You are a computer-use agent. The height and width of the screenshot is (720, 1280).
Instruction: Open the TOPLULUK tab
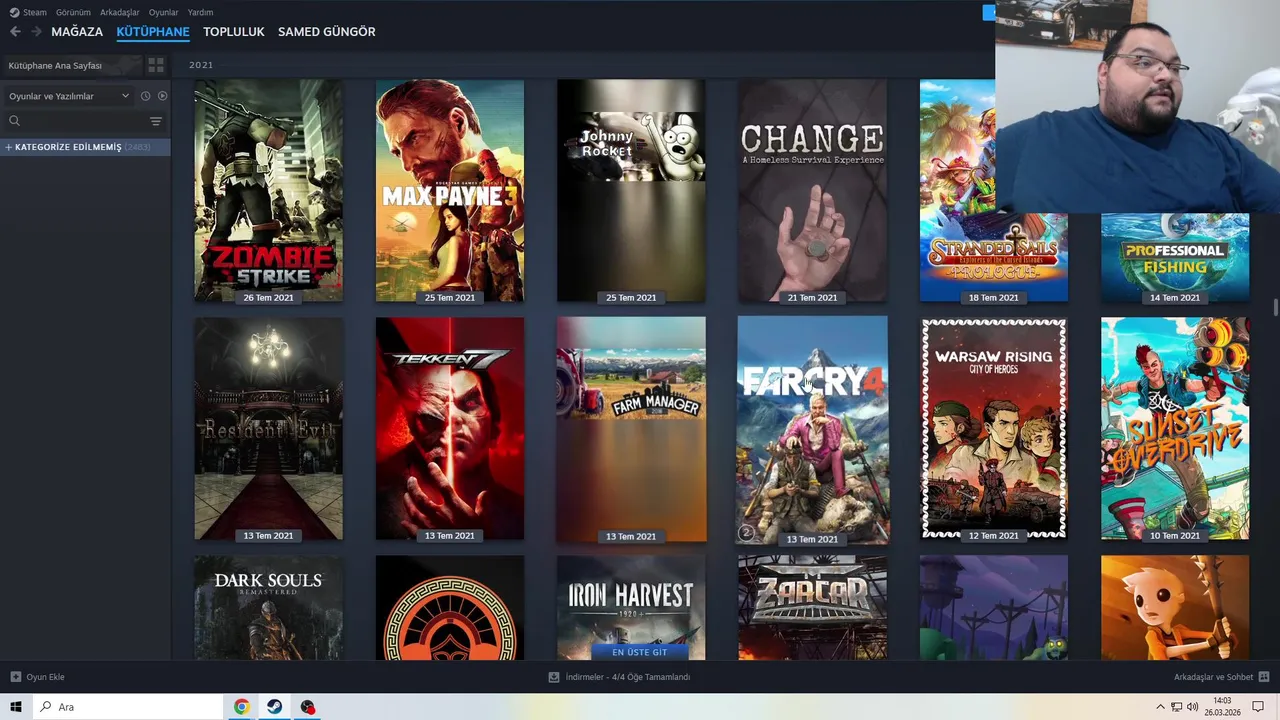[x=234, y=32]
